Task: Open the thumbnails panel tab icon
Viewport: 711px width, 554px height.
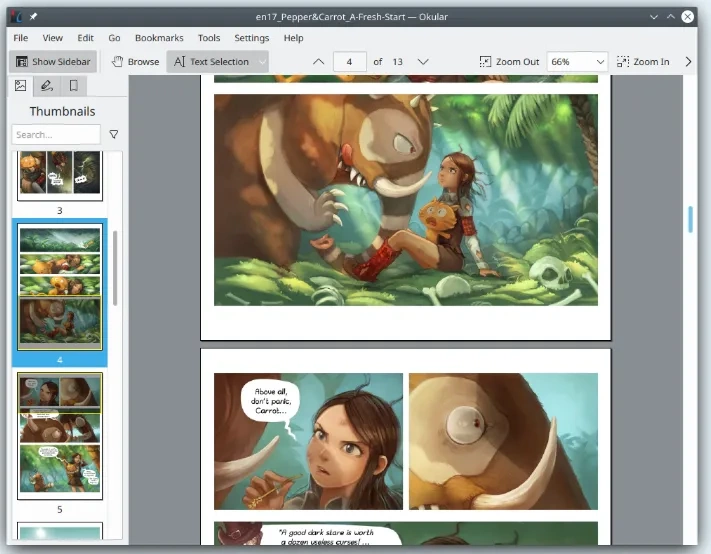Action: tap(20, 85)
